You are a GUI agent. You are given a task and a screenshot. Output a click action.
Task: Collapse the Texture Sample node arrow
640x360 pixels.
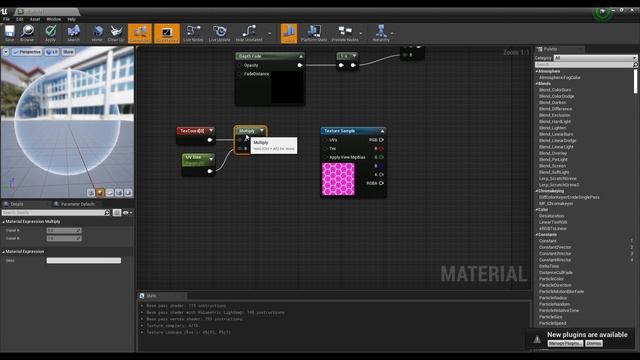click(x=382, y=131)
